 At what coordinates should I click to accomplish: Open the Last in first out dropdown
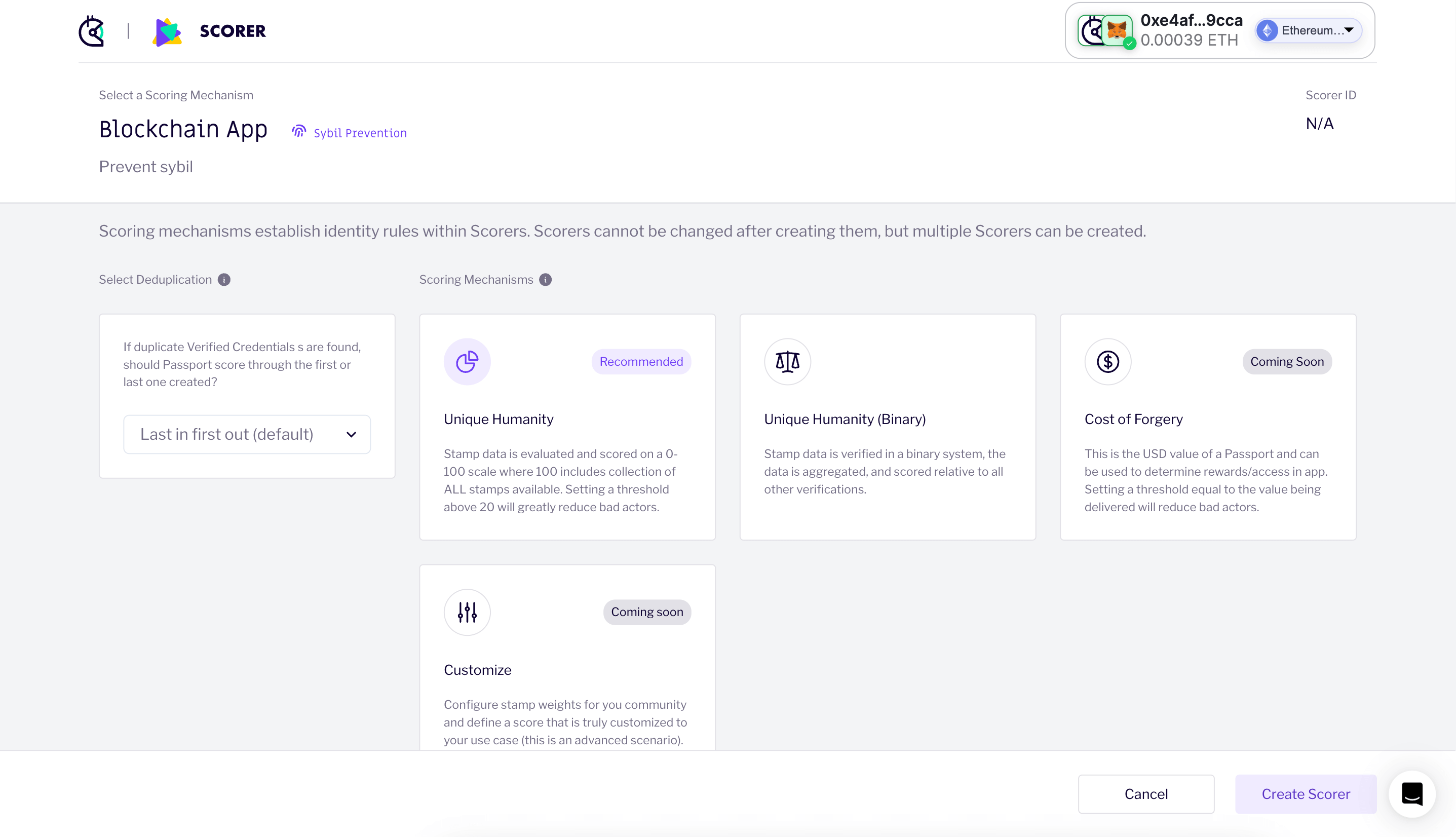click(x=247, y=435)
